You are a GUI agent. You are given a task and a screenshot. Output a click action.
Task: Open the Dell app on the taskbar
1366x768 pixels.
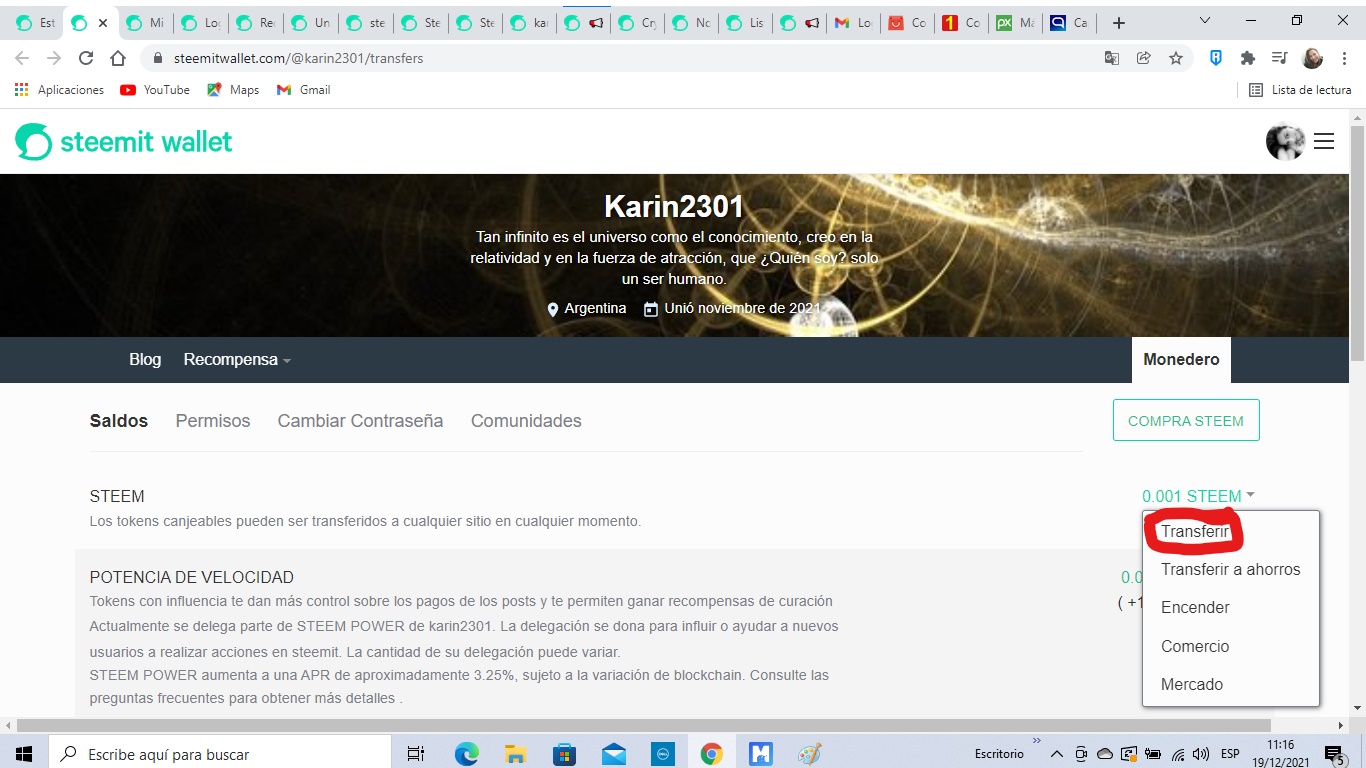pos(662,754)
